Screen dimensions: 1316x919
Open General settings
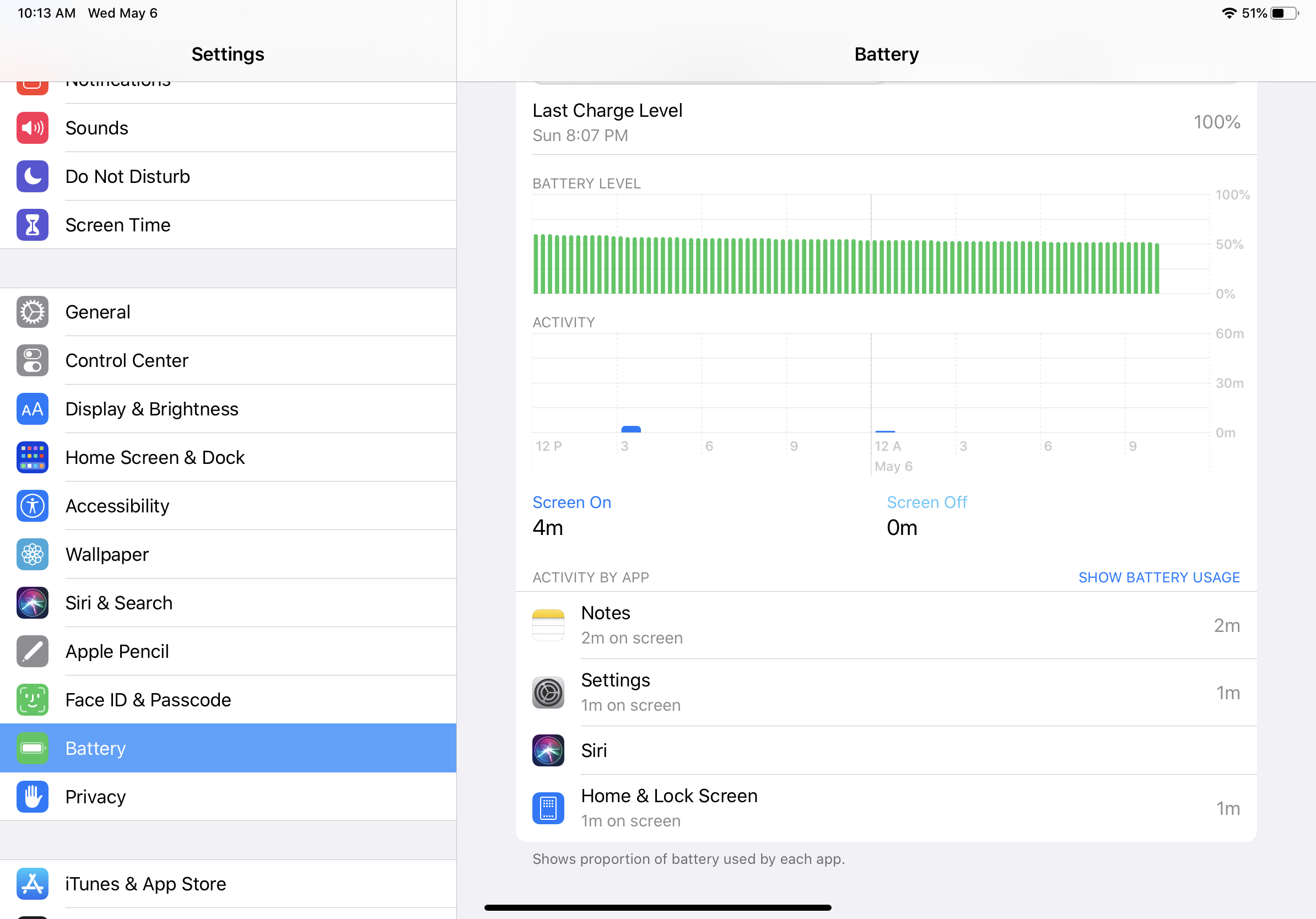98,312
